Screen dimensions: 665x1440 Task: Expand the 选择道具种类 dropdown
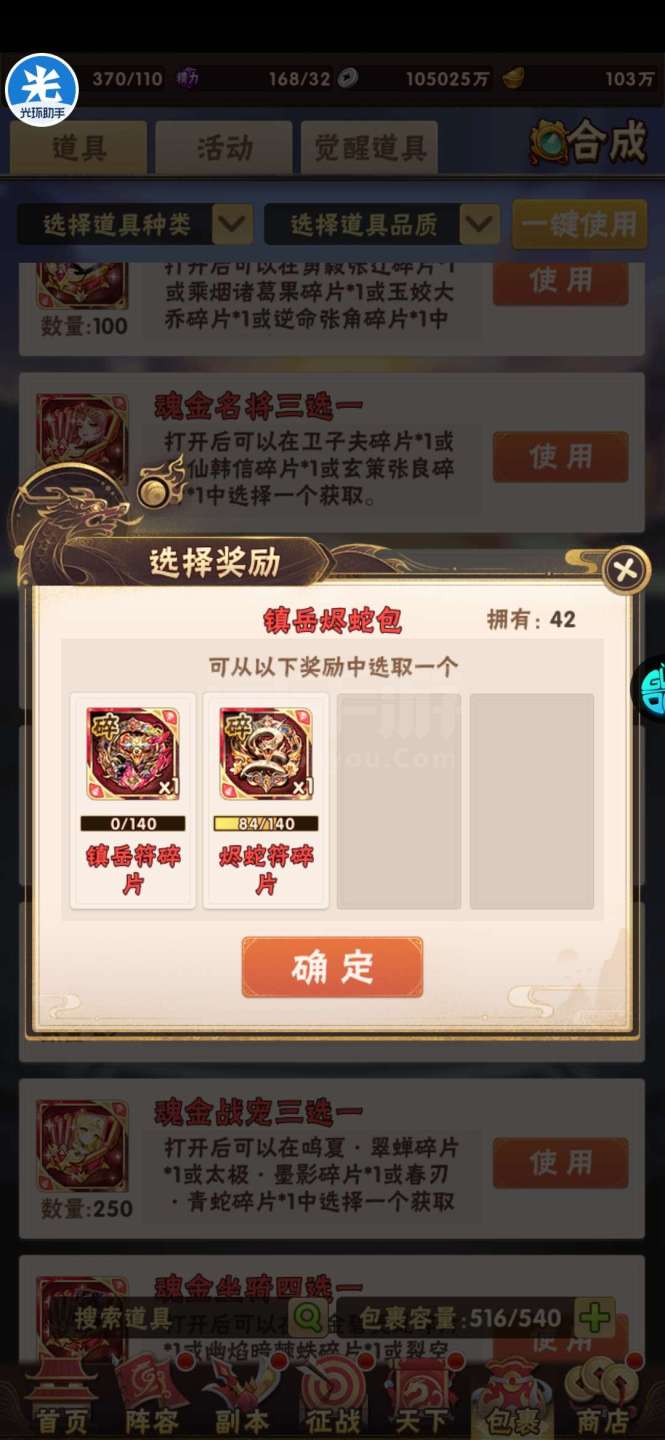point(135,225)
